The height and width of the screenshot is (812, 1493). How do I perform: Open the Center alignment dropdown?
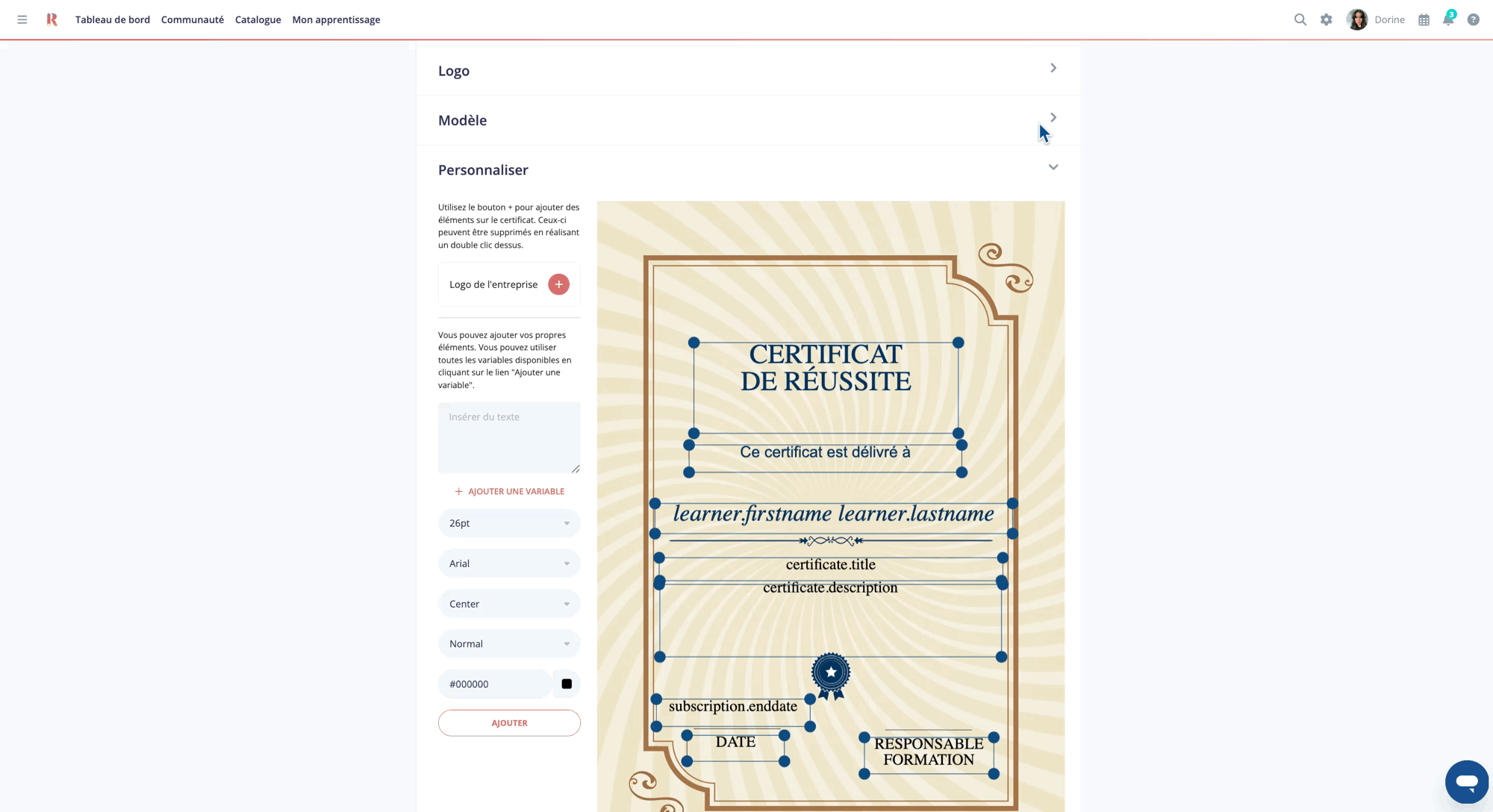pyautogui.click(x=509, y=604)
